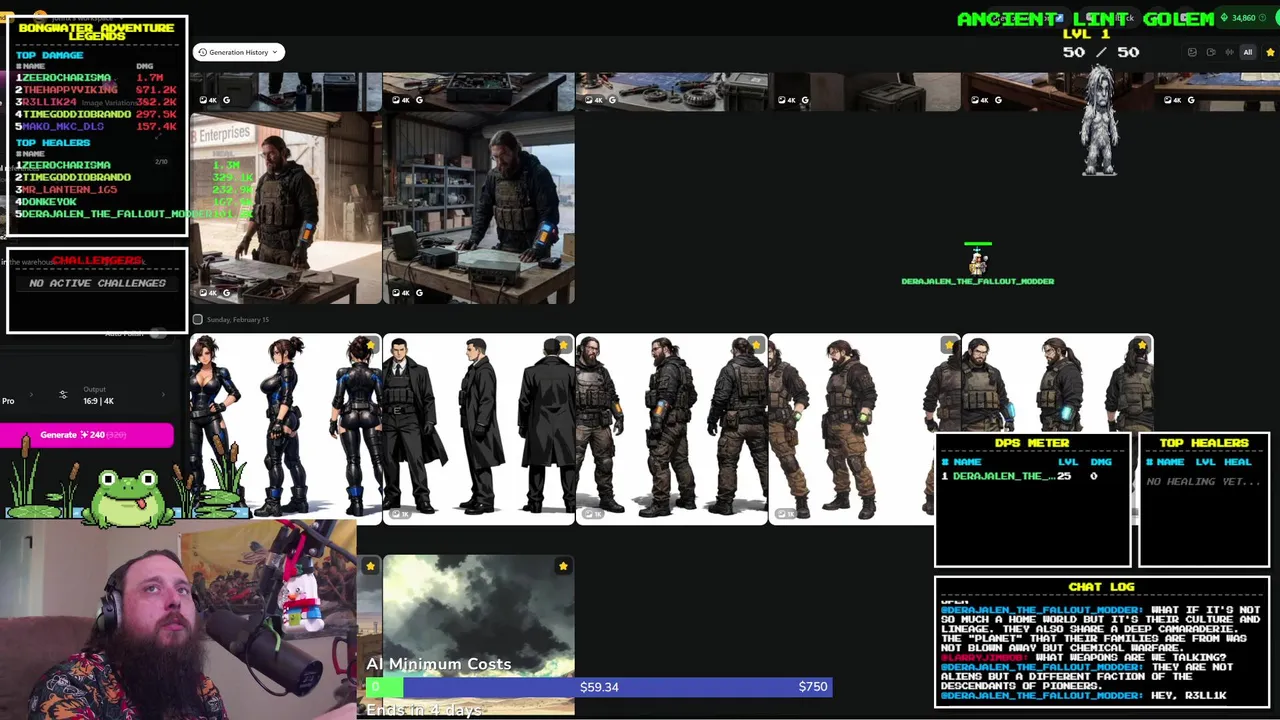The image size is (1280, 720).
Task: Click the AI Minimum Costs progress bar
Action: 598,687
